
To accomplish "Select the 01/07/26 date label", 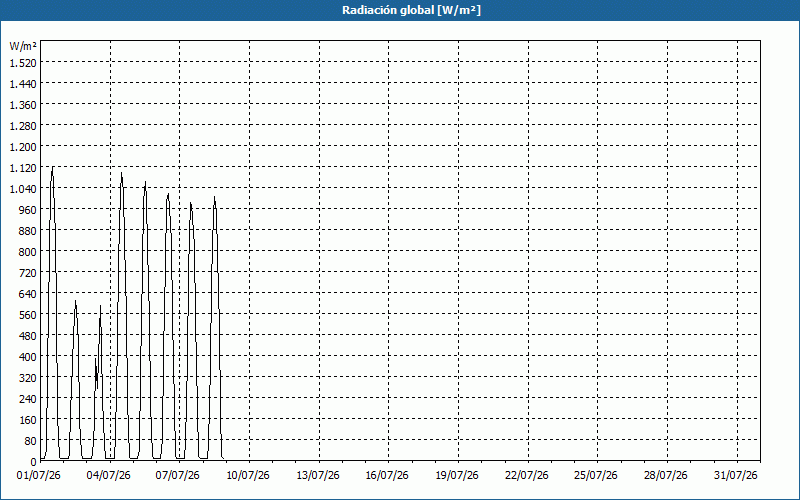I will pyautogui.click(x=39, y=476).
